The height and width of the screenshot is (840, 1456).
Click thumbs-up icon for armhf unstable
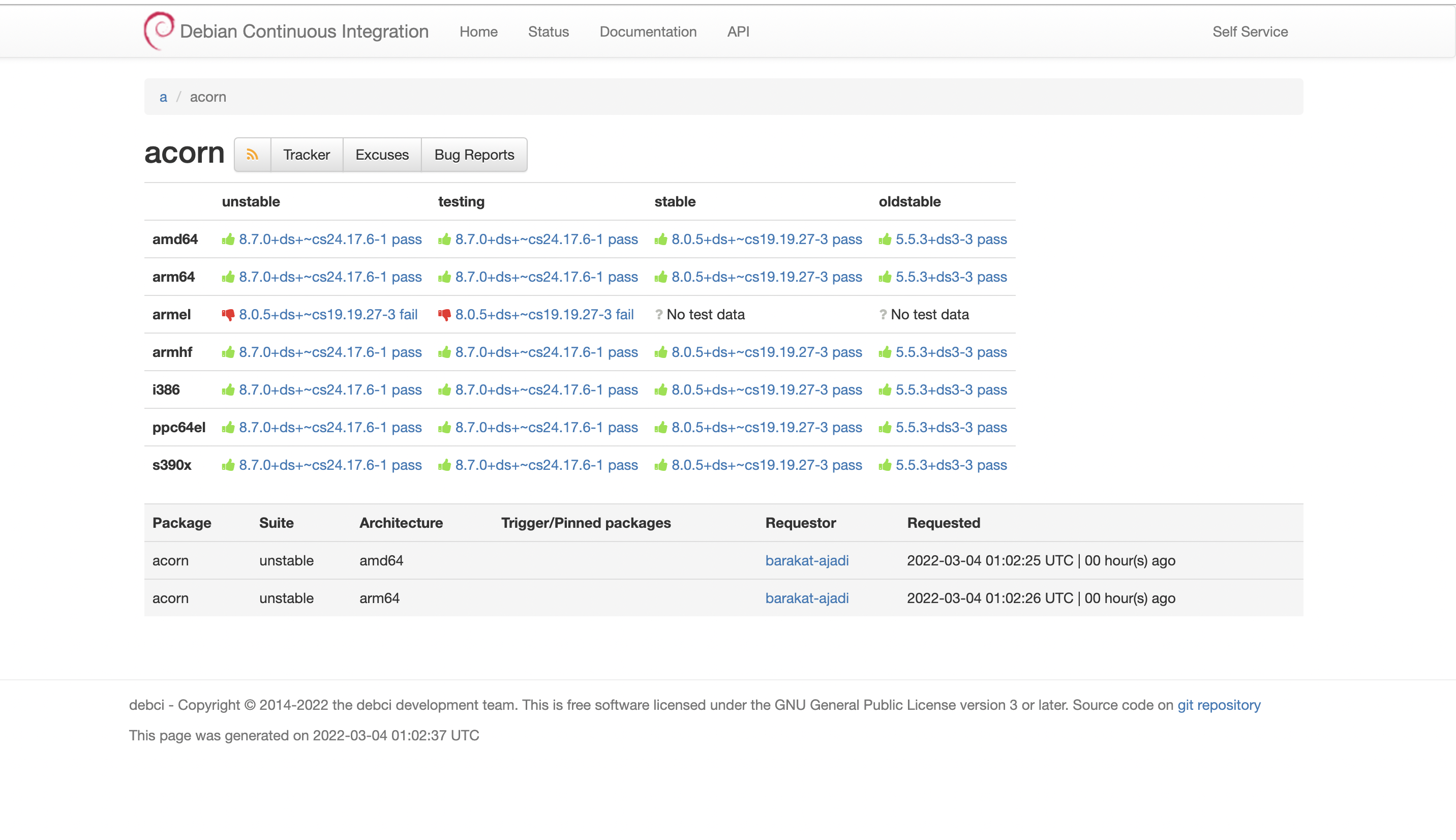pos(228,352)
